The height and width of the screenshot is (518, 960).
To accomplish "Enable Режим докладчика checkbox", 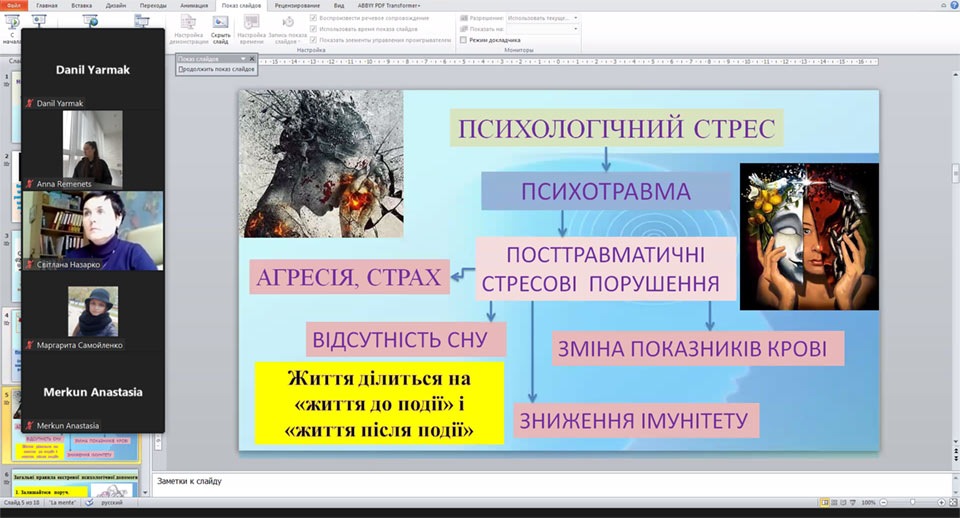I will (463, 40).
